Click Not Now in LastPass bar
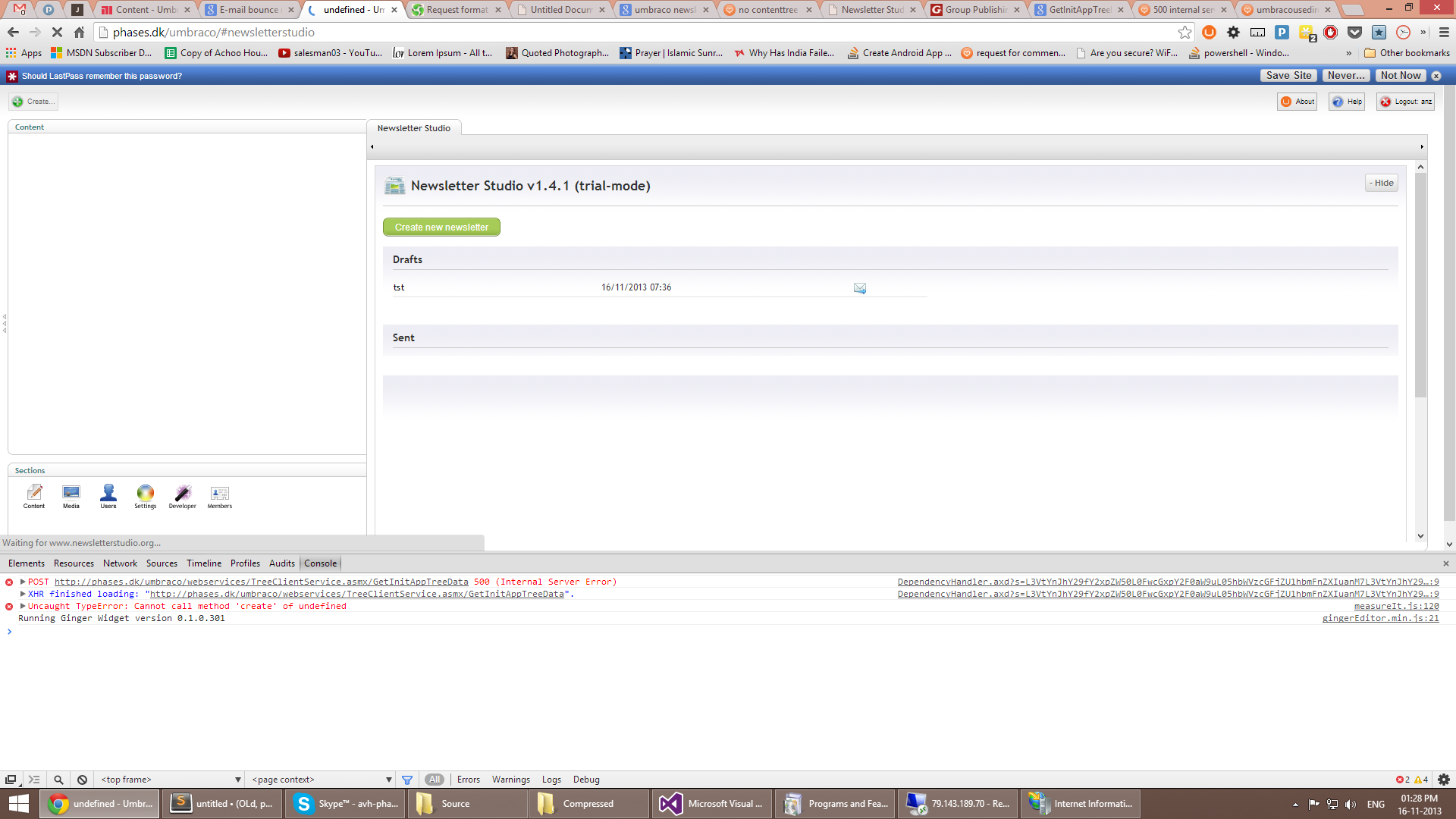This screenshot has height=819, width=1456. pyautogui.click(x=1401, y=76)
